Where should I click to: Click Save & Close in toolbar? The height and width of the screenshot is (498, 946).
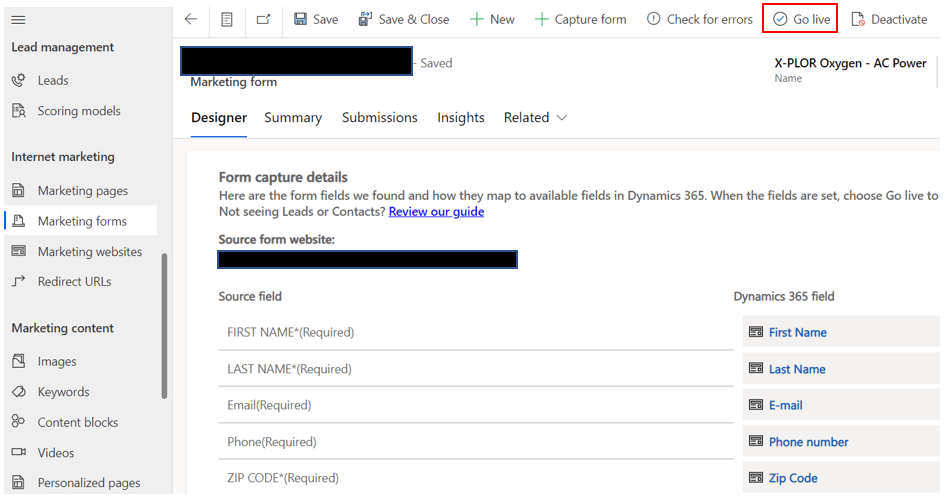click(x=404, y=19)
